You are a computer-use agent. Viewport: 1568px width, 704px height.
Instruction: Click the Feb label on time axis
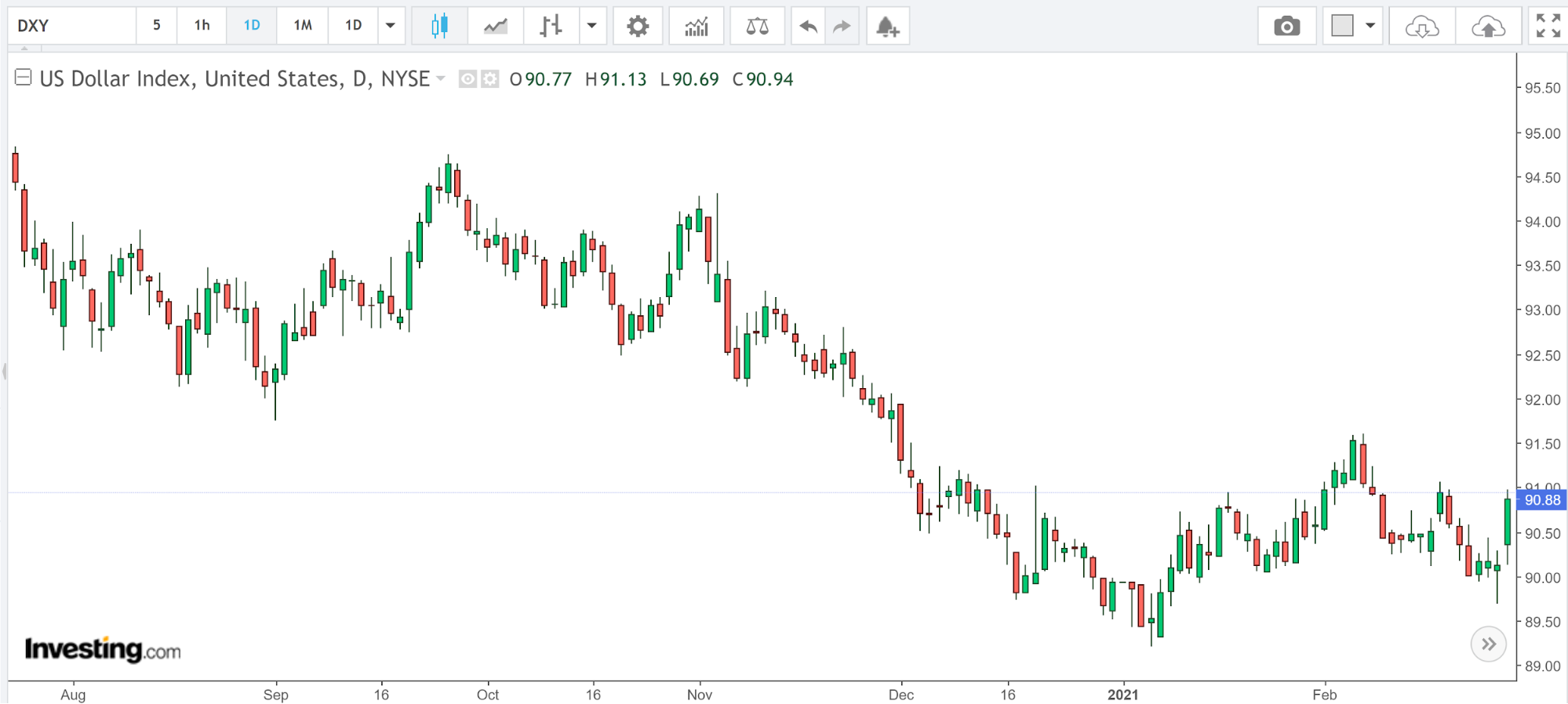pos(1325,695)
